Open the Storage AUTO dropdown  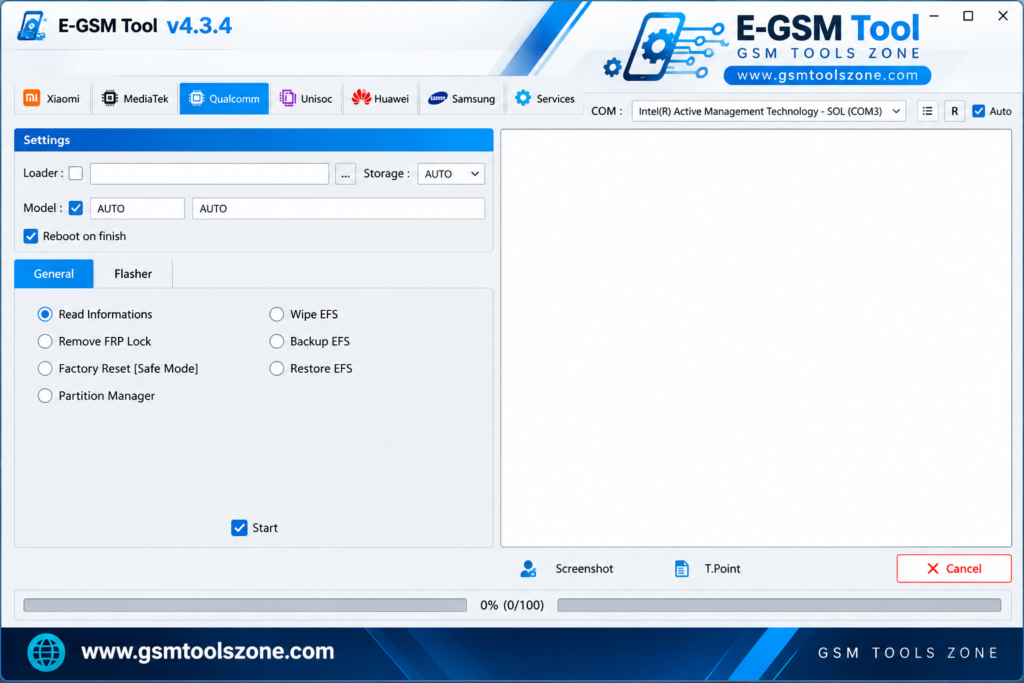pos(451,174)
